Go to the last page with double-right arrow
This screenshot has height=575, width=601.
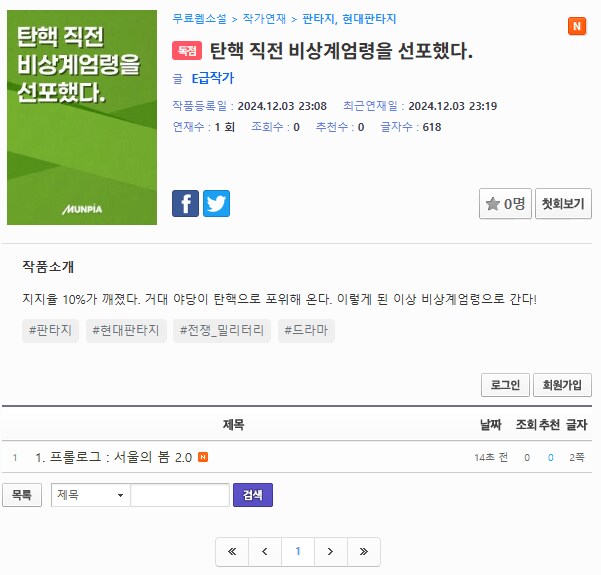click(364, 552)
